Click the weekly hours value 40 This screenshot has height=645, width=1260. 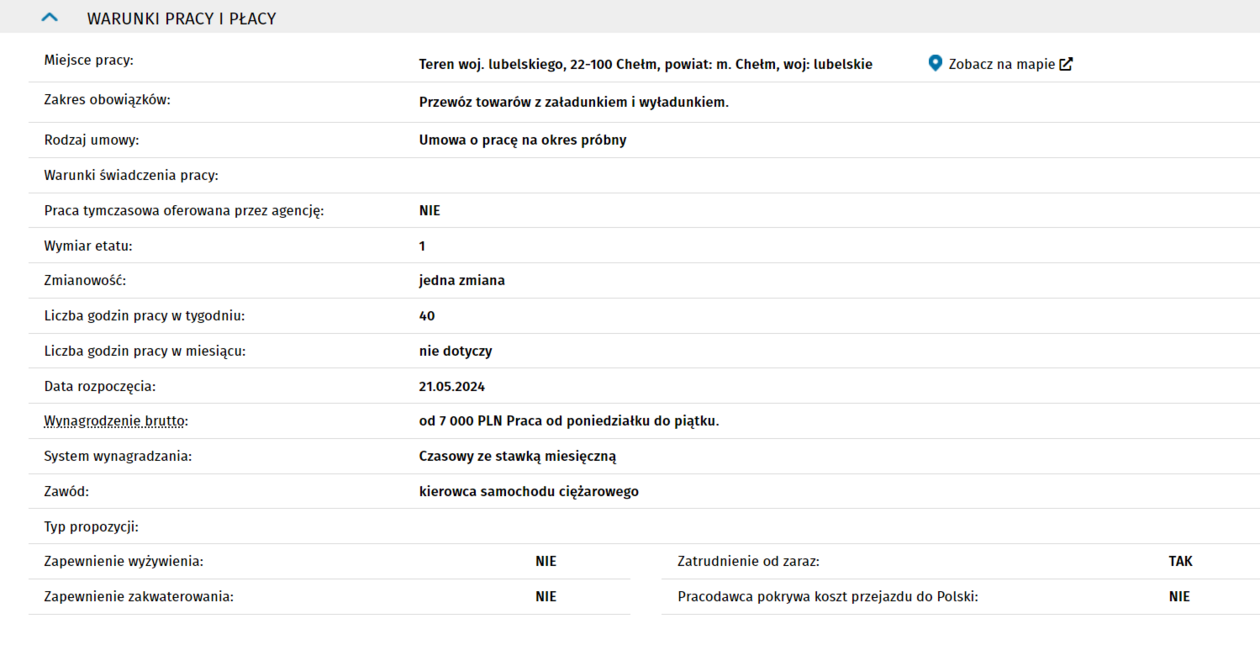click(x=427, y=316)
